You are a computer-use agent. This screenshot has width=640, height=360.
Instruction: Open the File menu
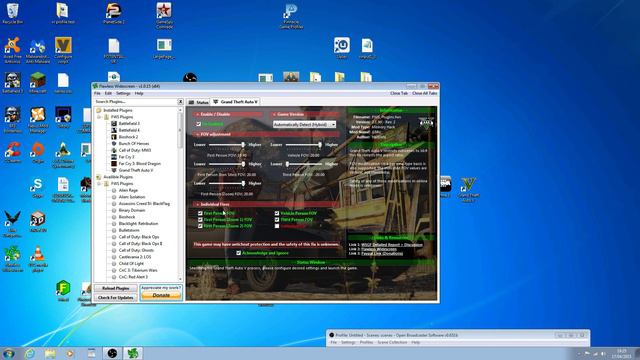(97, 93)
